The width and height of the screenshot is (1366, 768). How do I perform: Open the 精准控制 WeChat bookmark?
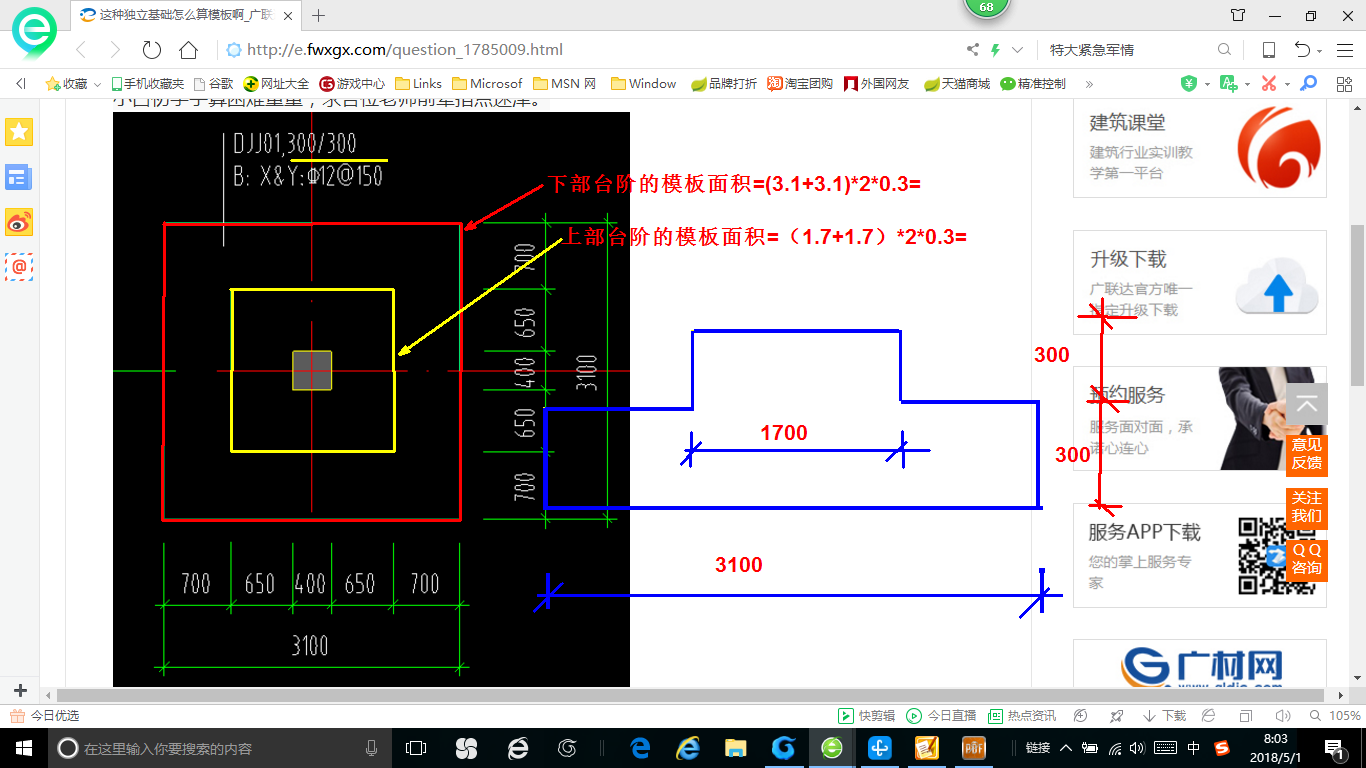(1033, 84)
